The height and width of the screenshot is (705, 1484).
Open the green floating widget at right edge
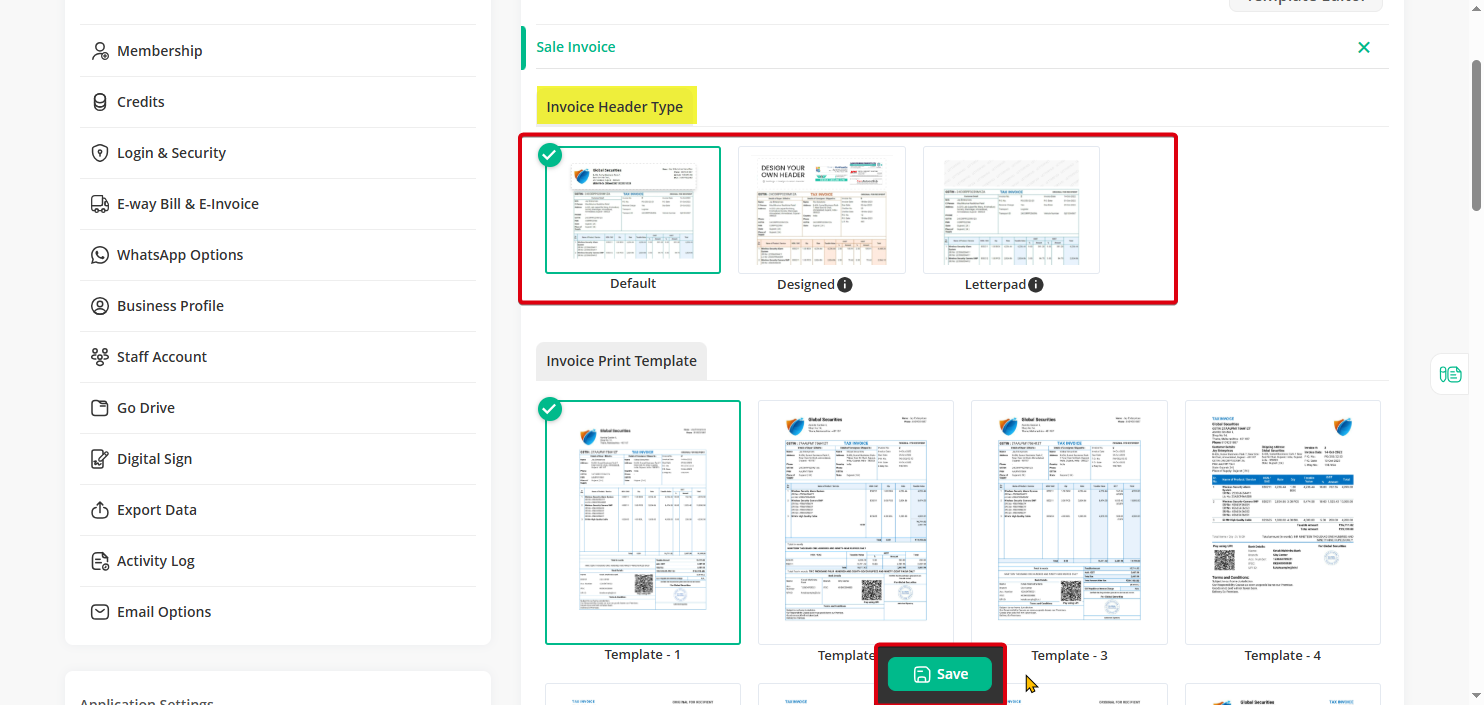pyautogui.click(x=1451, y=374)
